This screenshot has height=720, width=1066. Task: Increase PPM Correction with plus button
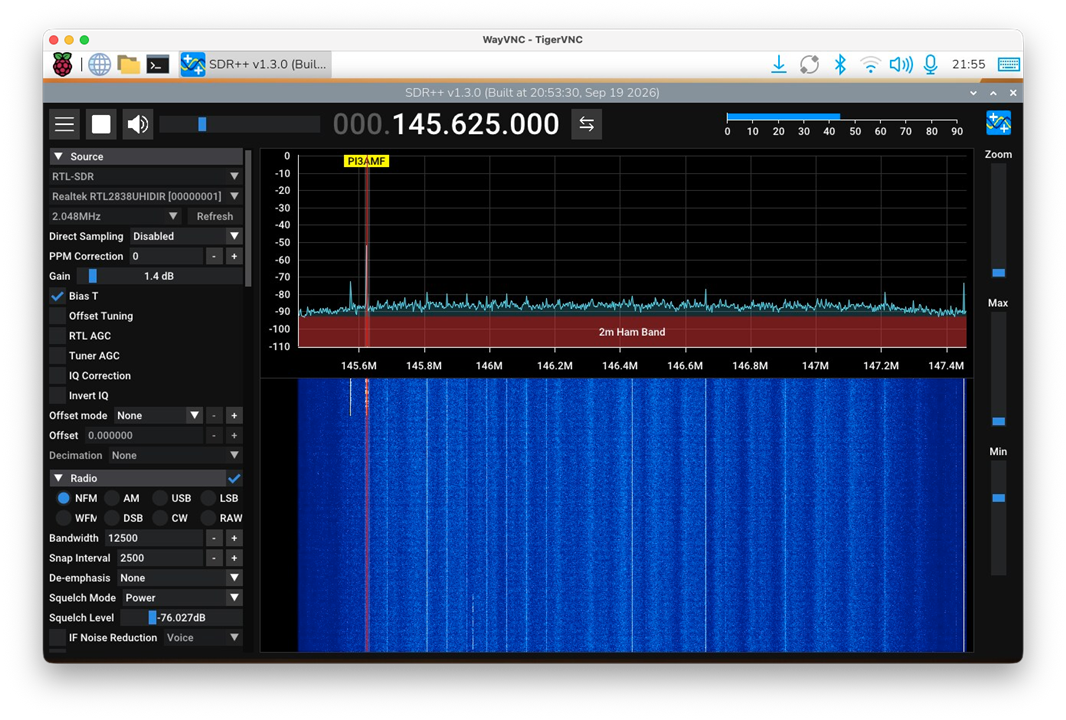[234, 256]
